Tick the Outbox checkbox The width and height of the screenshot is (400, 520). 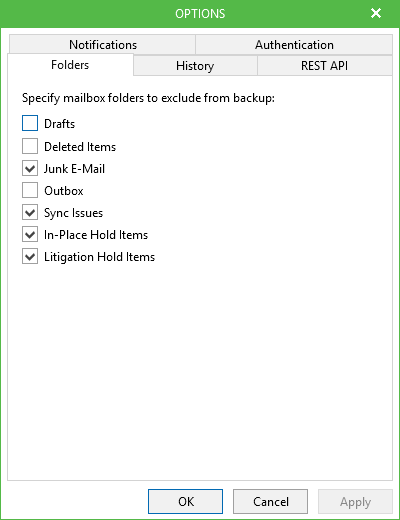tap(30, 190)
